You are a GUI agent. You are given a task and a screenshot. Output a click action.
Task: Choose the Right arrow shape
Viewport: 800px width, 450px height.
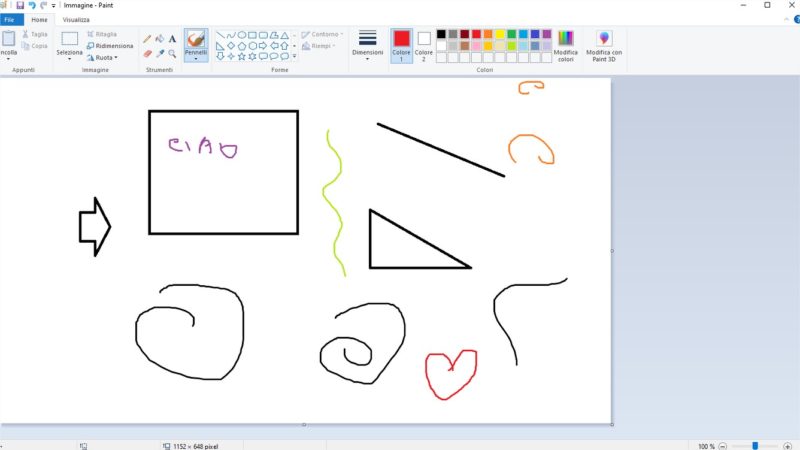coord(263,46)
